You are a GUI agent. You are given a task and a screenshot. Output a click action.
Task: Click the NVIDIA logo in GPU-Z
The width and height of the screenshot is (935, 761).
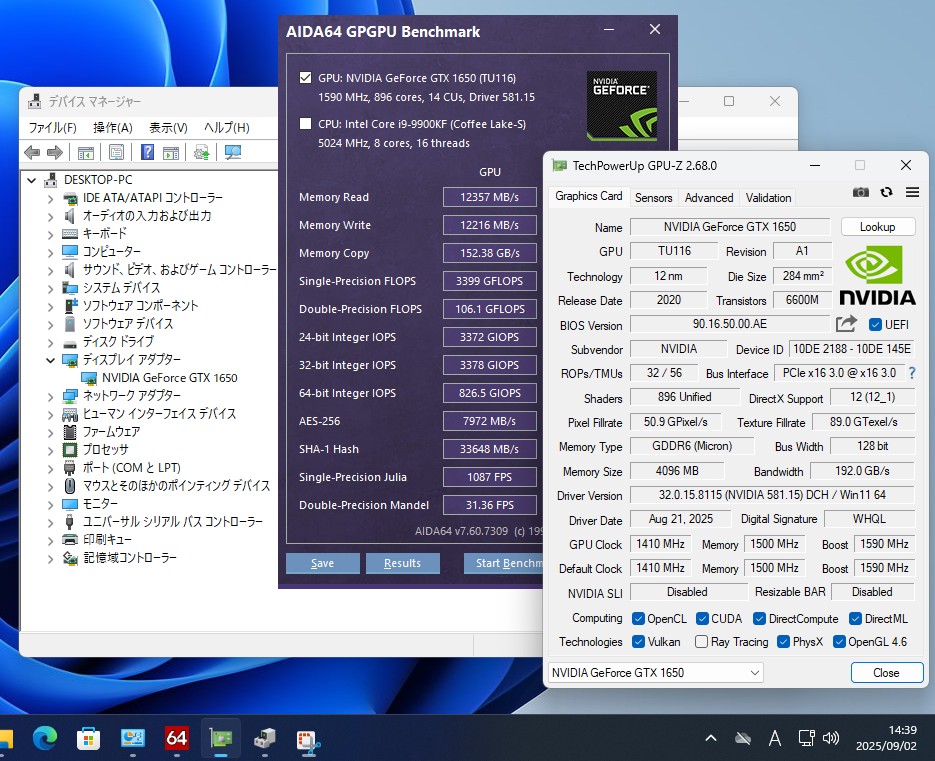coord(877,276)
